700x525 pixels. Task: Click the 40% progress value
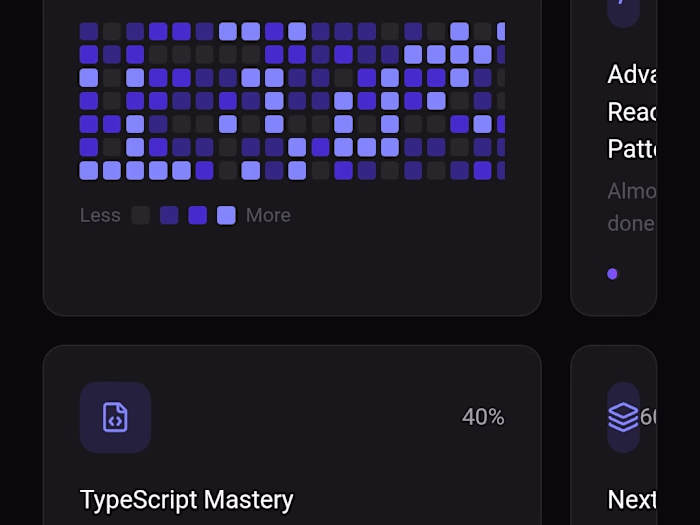[x=483, y=417]
